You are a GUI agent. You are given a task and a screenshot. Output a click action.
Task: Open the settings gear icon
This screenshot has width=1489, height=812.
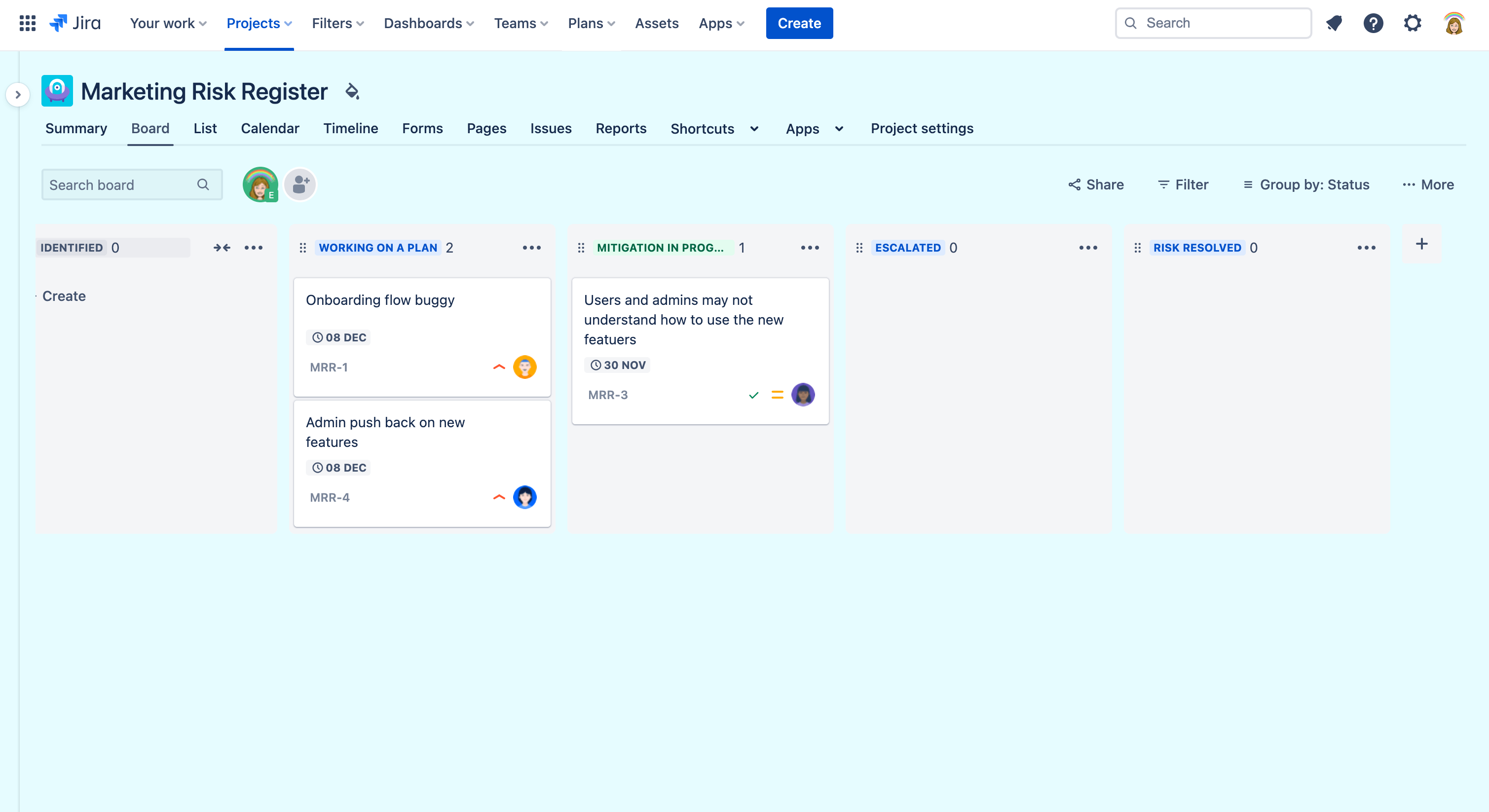[x=1413, y=23]
